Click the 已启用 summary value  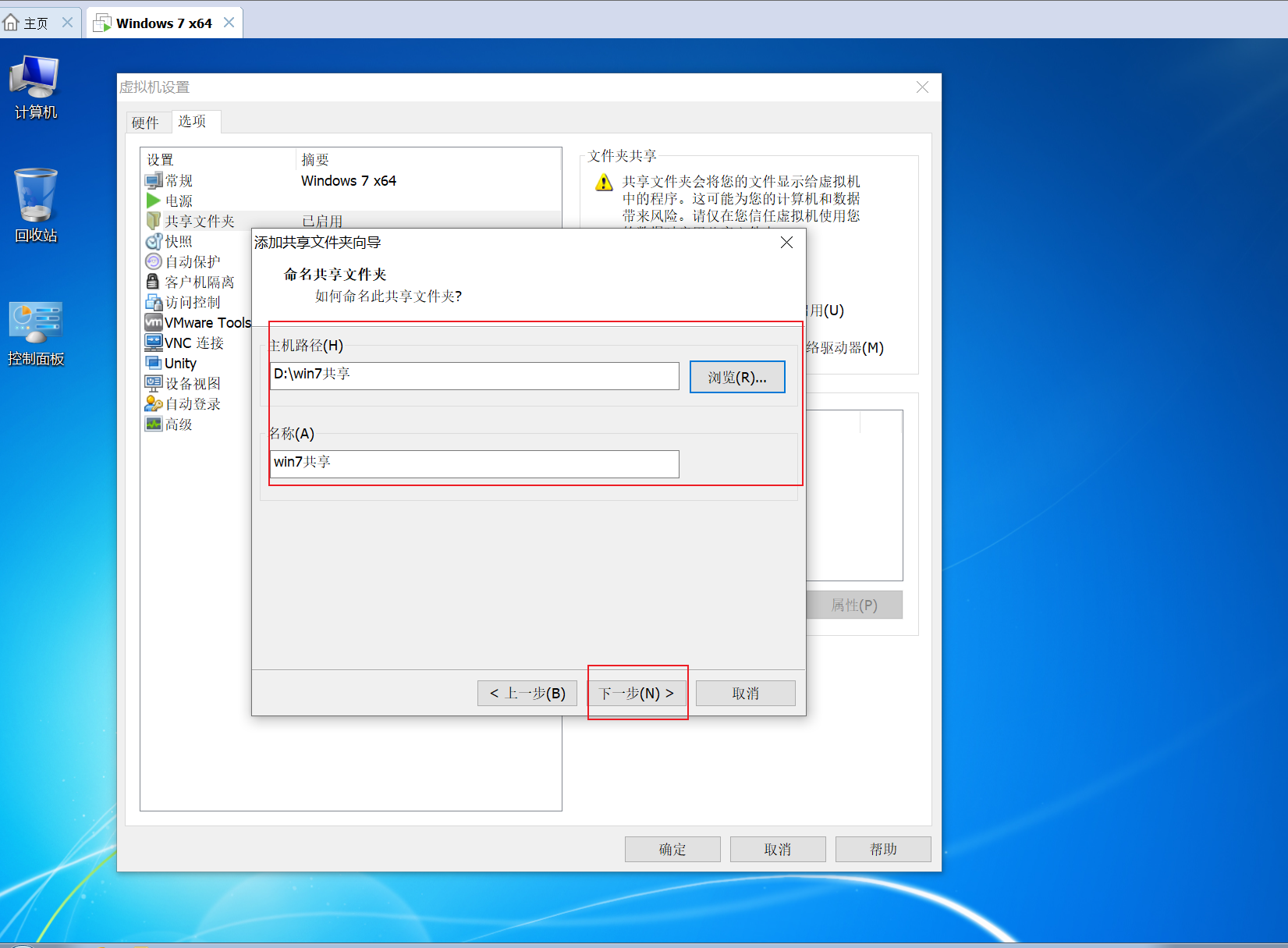322,221
